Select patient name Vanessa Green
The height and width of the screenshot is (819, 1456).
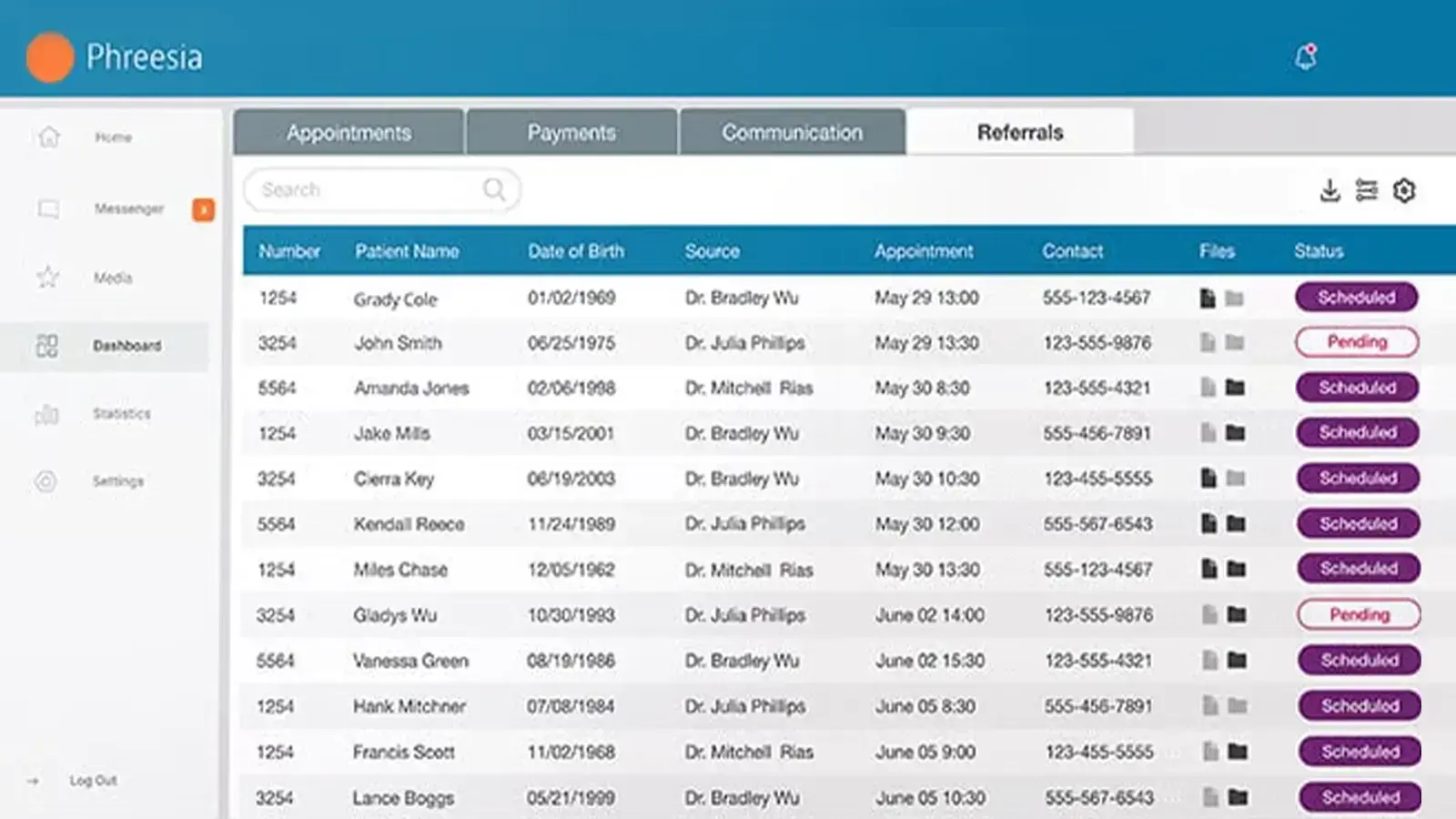(x=410, y=661)
